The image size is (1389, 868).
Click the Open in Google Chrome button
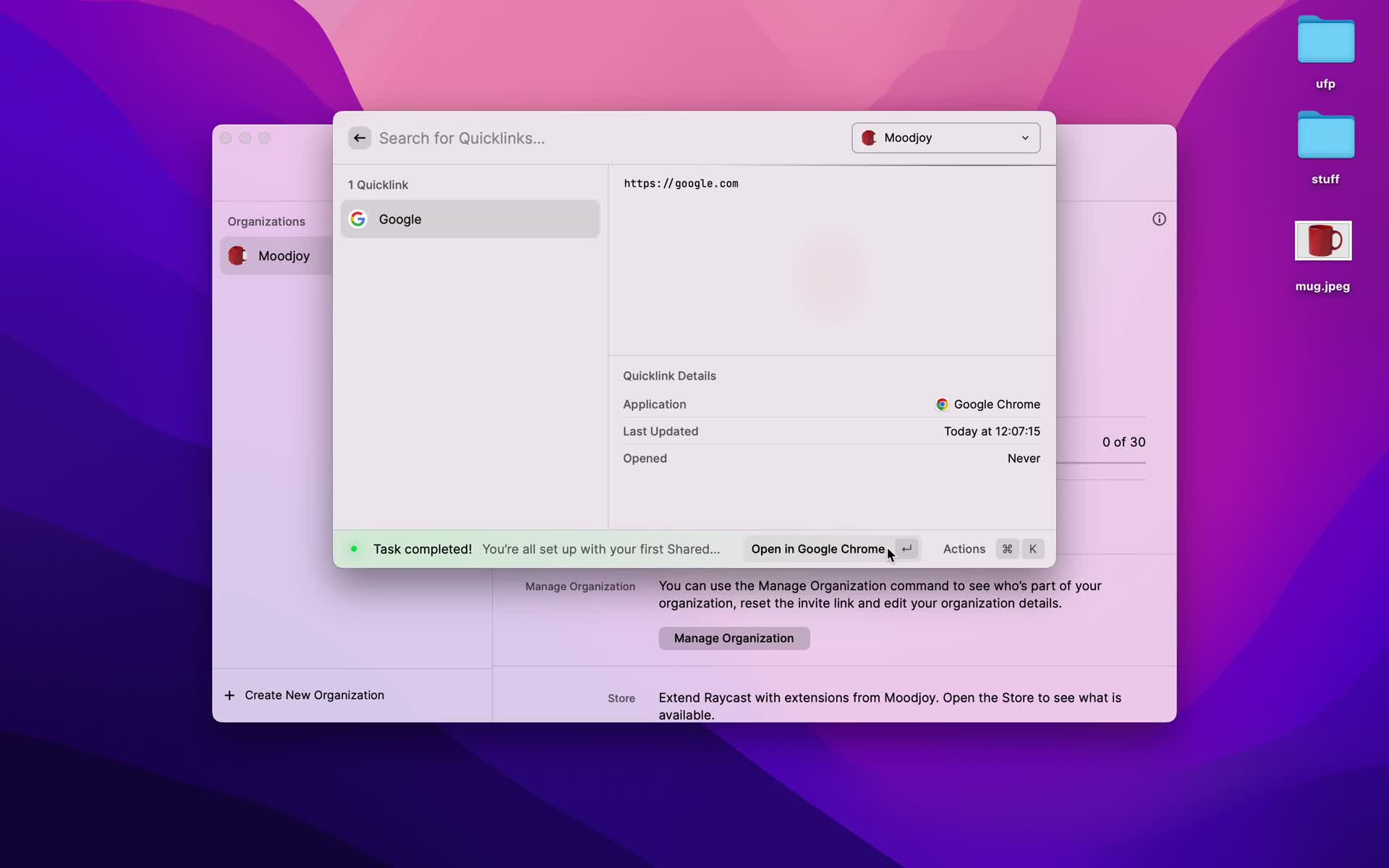coord(818,548)
